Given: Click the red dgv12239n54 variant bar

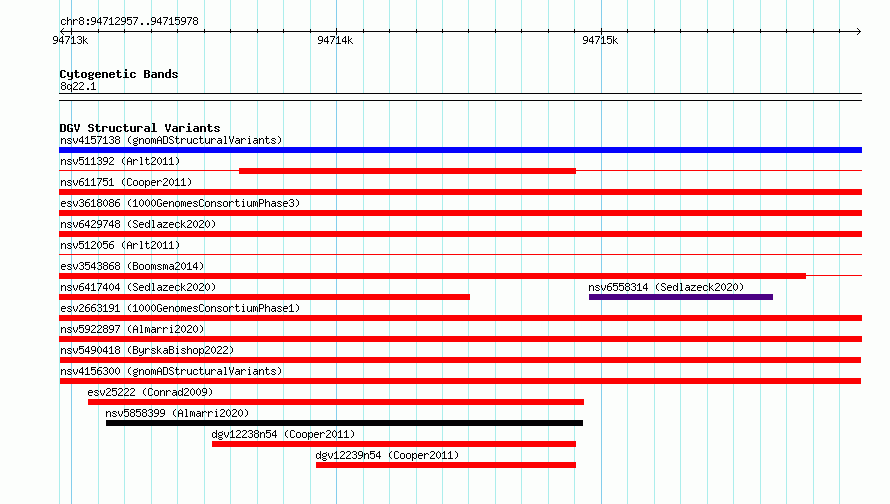Looking at the screenshot, I should point(446,465).
